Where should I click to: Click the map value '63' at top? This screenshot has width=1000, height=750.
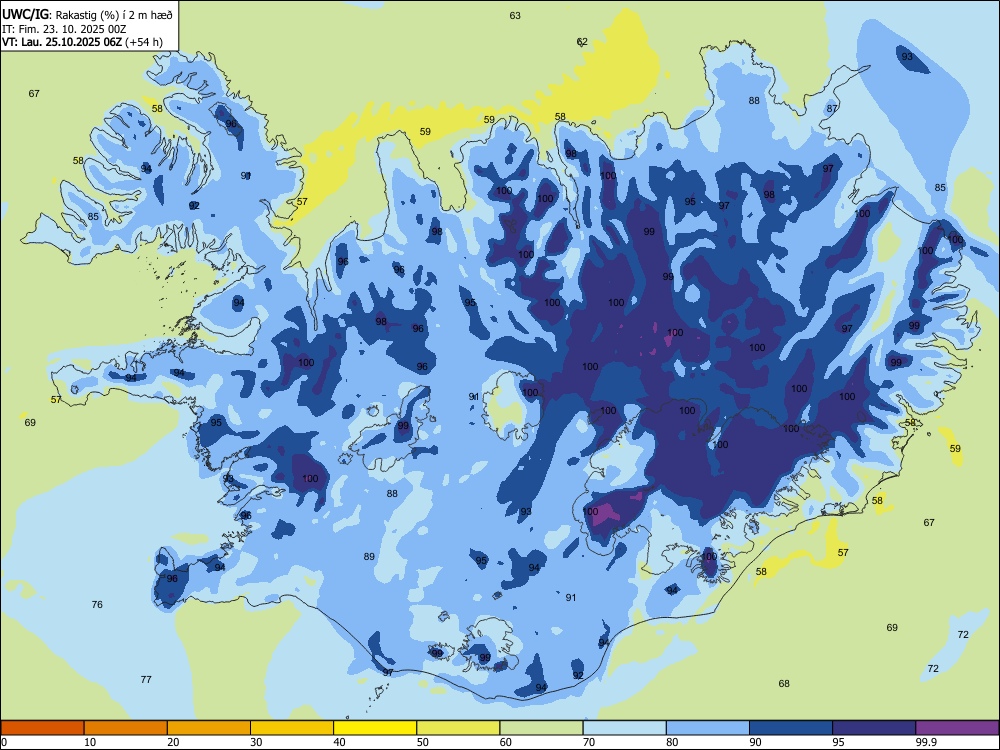515,15
